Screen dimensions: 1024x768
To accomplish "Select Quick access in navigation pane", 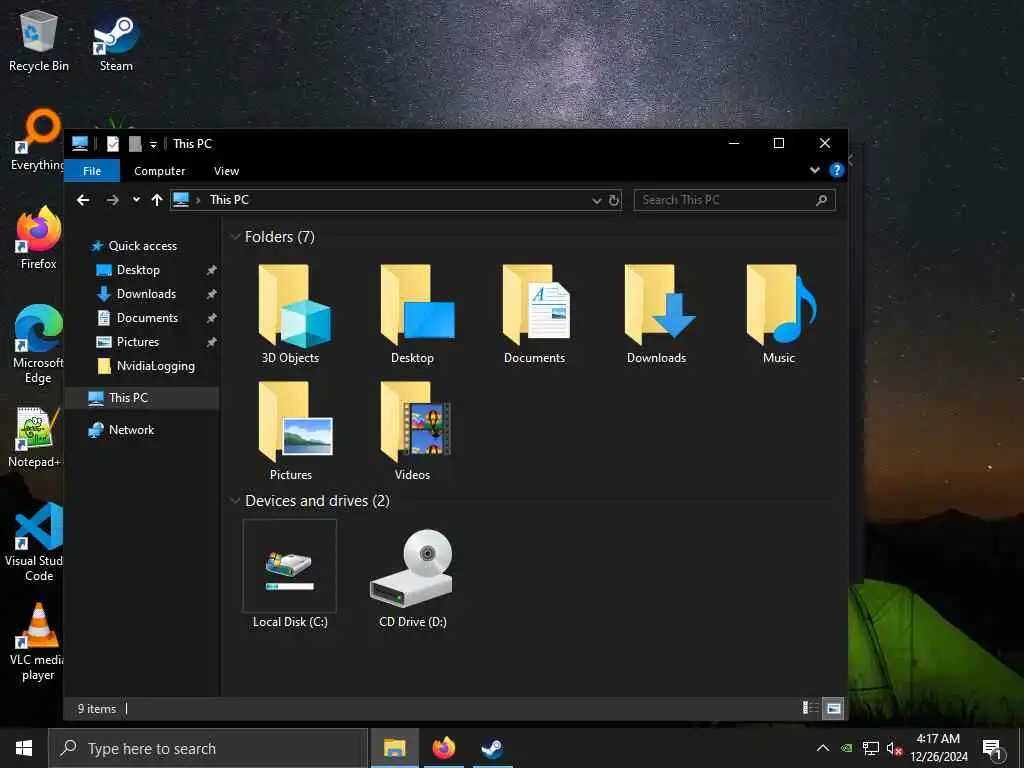I will [142, 246].
